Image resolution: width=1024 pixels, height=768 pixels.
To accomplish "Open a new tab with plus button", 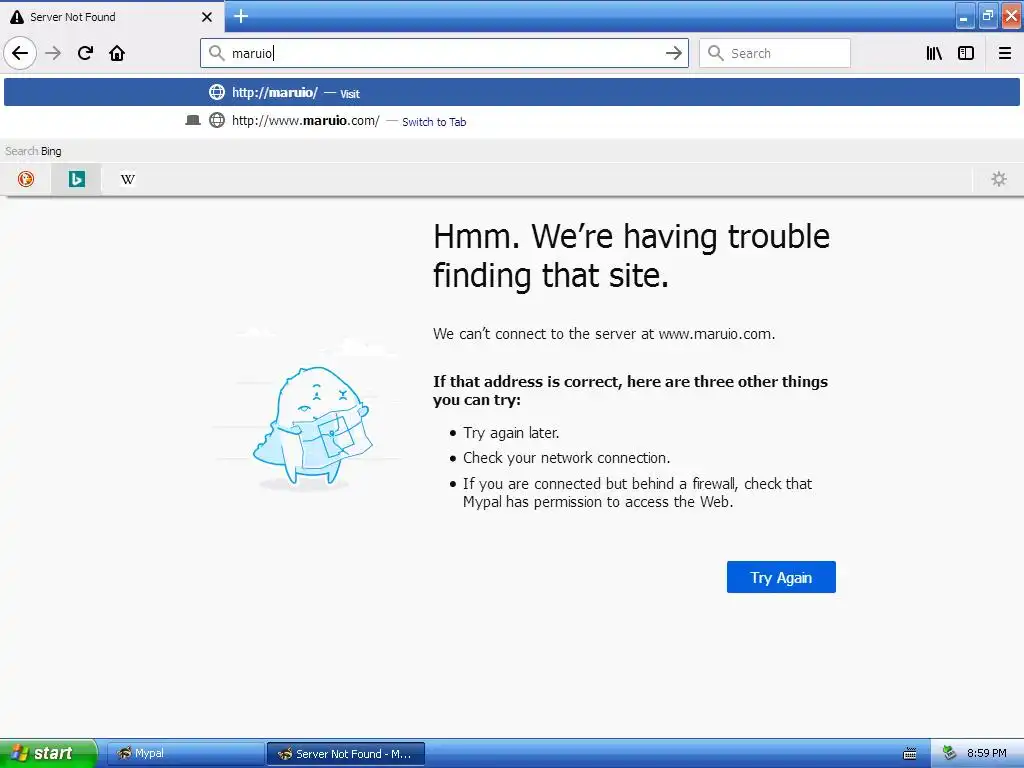I will coord(241,16).
